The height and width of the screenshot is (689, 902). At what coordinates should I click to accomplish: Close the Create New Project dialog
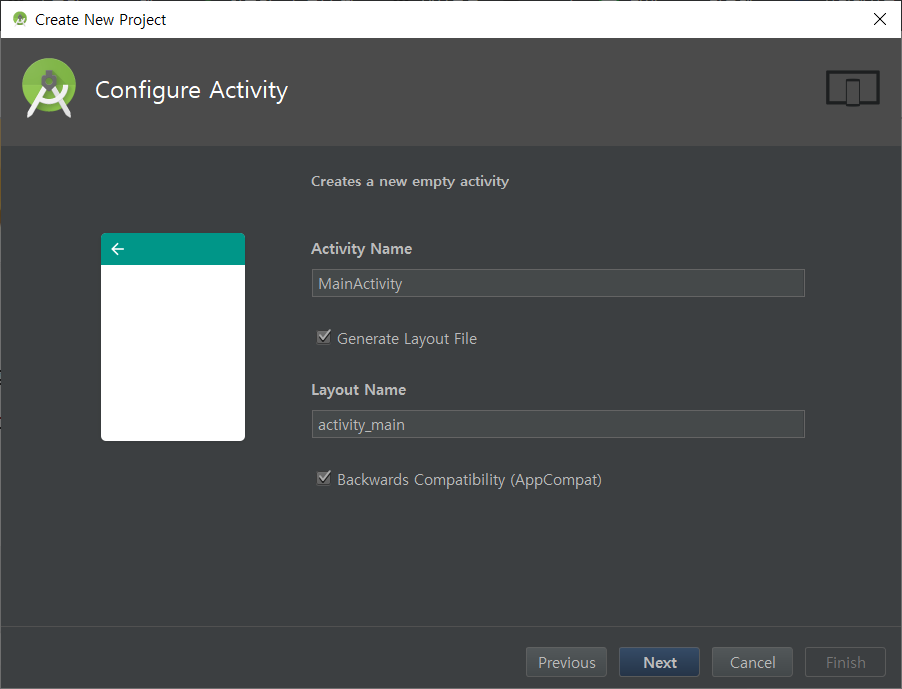pos(880,19)
